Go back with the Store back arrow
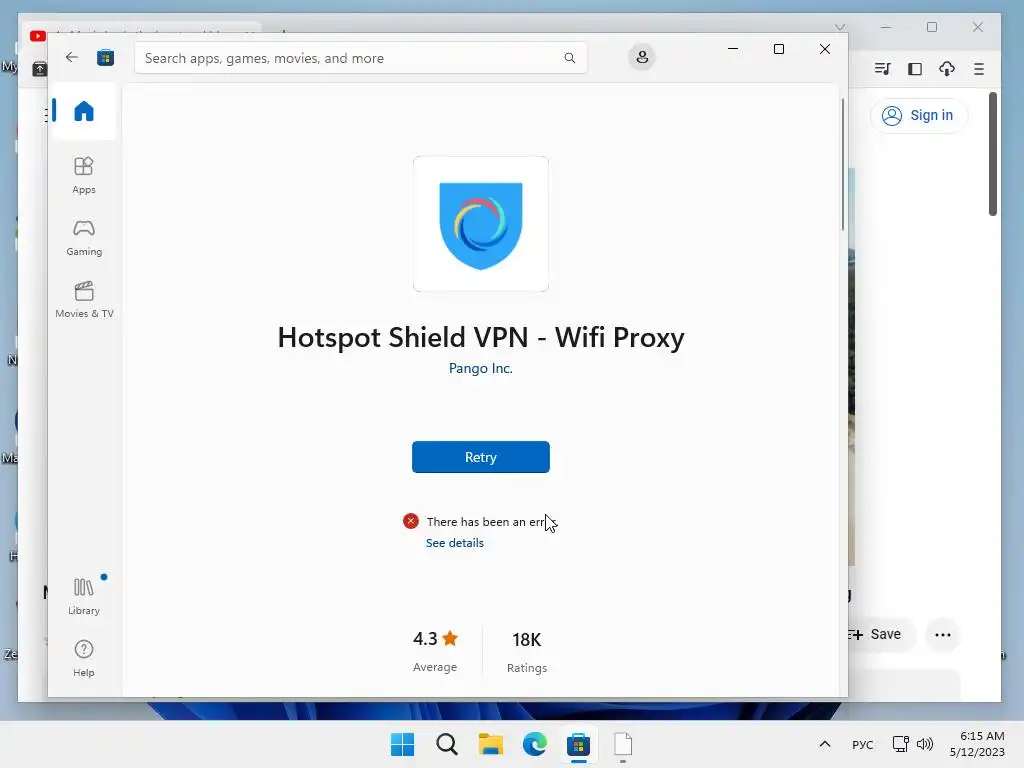This screenshot has width=1024, height=768. tap(72, 57)
